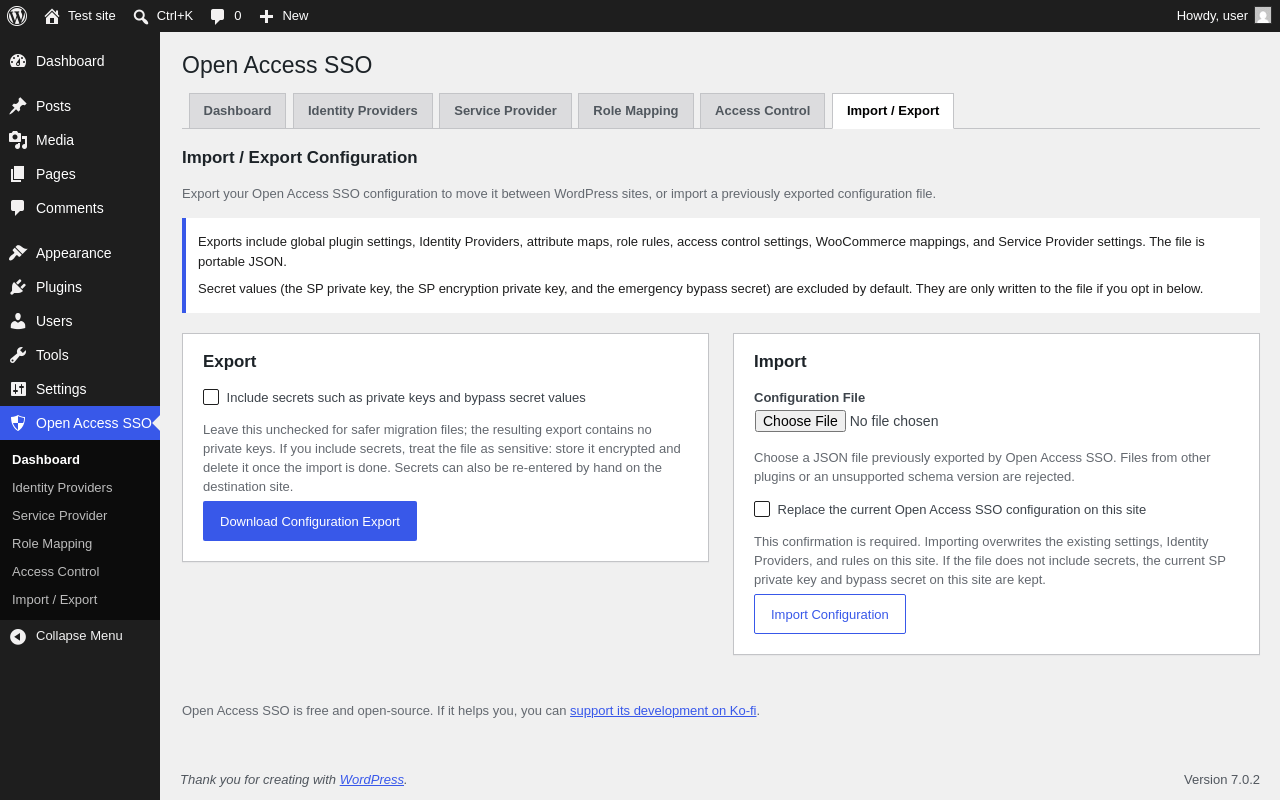Open the comments bubble icon in admin bar
The image size is (1280, 800).
point(217,16)
